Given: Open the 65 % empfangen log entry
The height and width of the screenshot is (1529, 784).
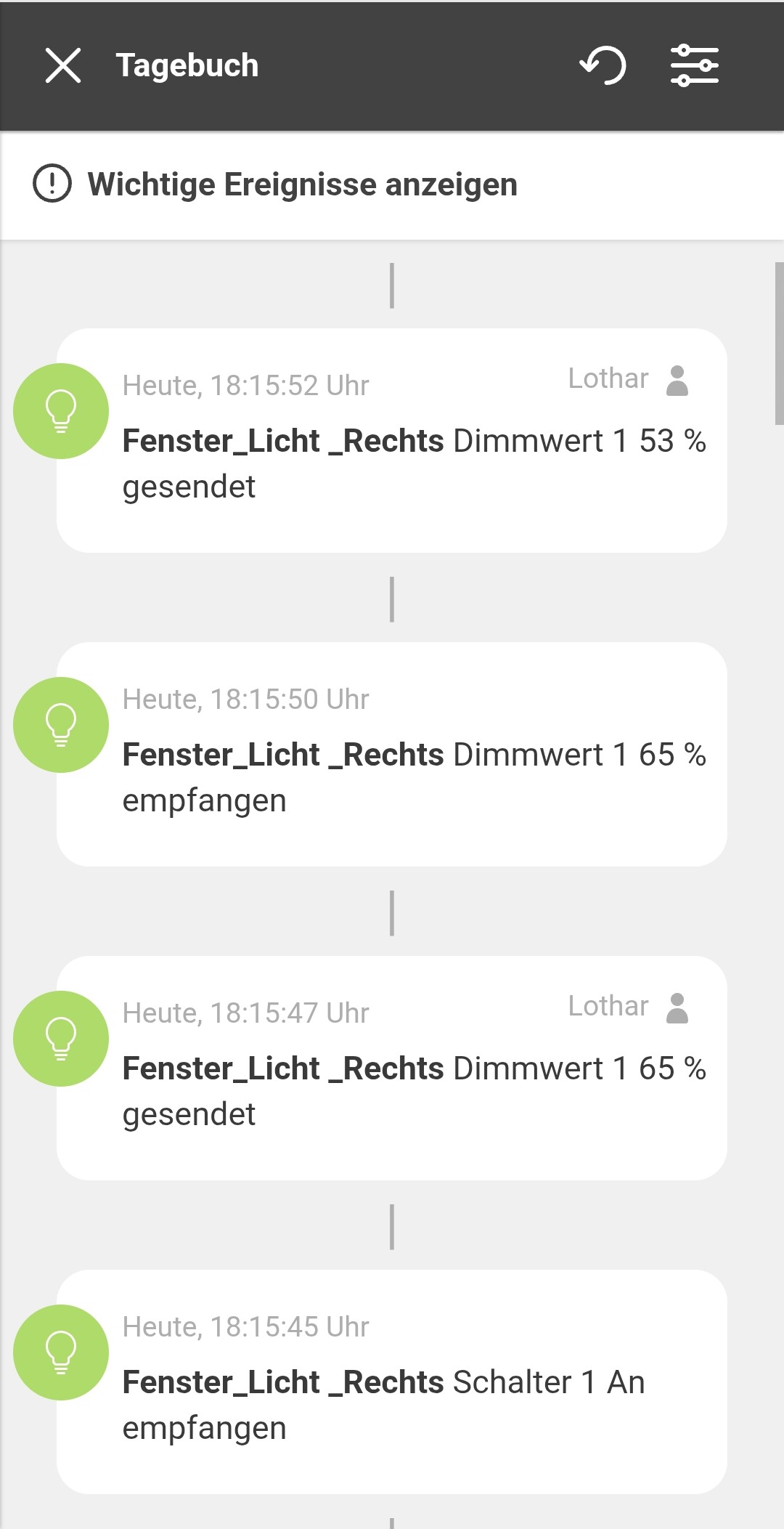Looking at the screenshot, I should [x=414, y=777].
